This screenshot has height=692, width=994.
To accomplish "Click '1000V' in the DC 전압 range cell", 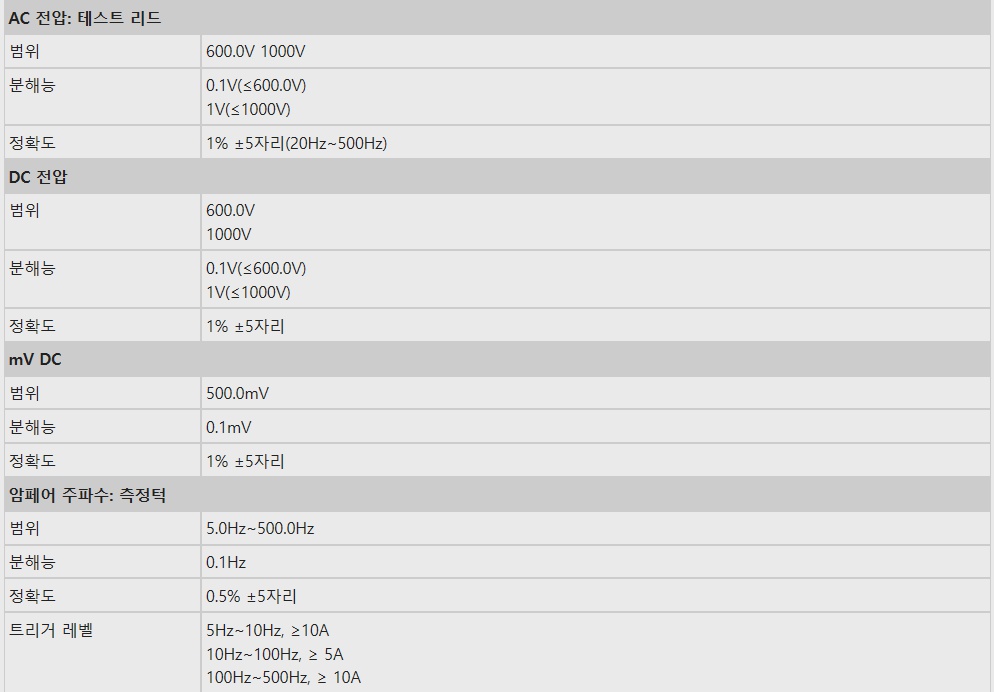I will pos(229,234).
